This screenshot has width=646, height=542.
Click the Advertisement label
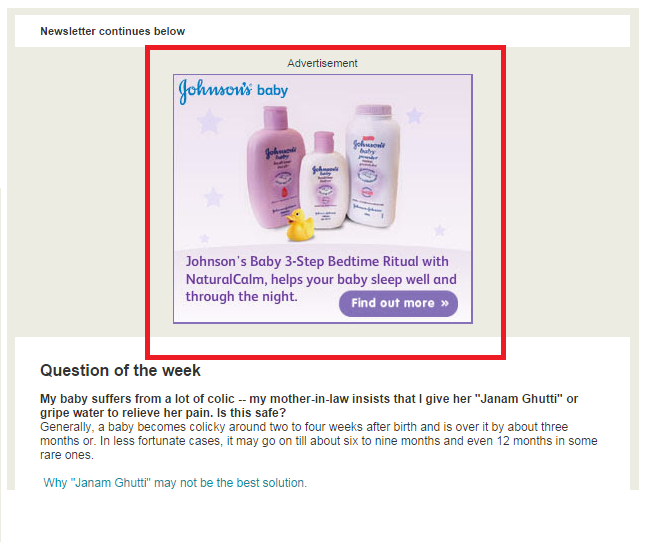(x=322, y=63)
